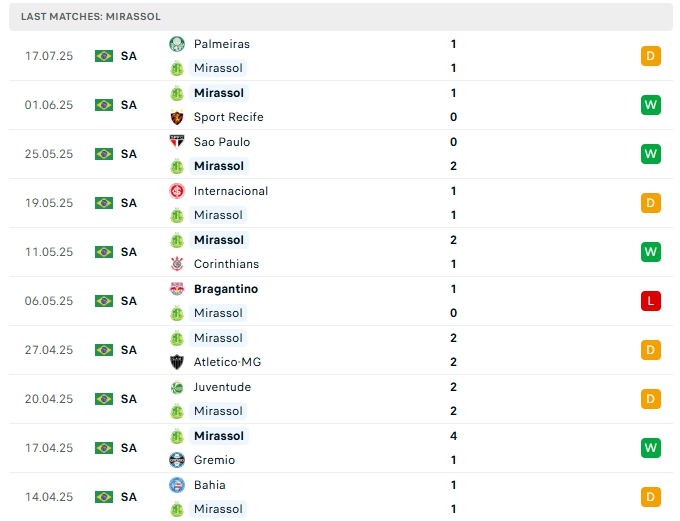The width and height of the screenshot is (680, 521).
Task: Click the Juventude club crest icon
Action: (x=177, y=387)
